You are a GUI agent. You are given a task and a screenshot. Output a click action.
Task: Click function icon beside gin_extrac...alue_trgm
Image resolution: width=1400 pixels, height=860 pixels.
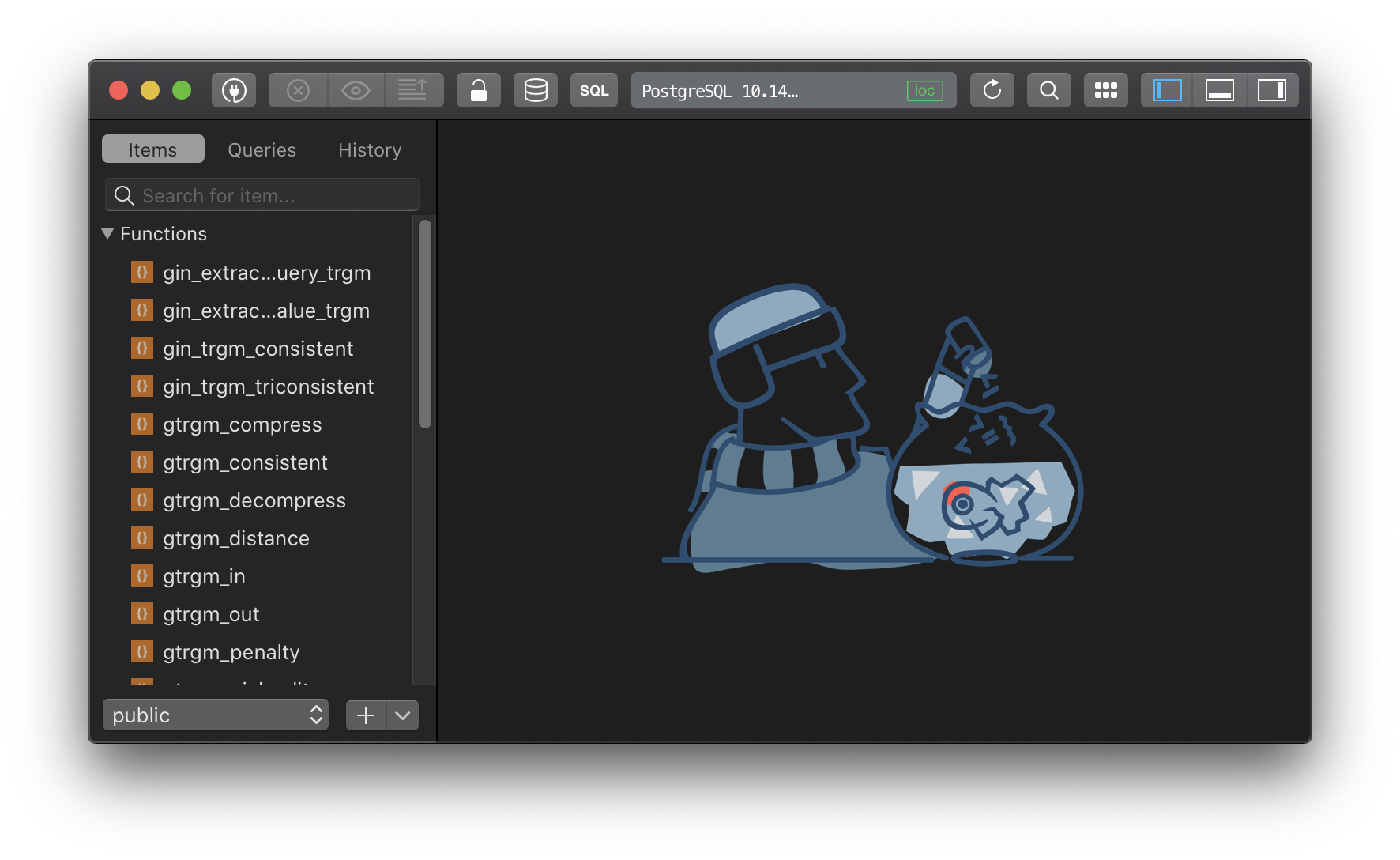click(142, 310)
